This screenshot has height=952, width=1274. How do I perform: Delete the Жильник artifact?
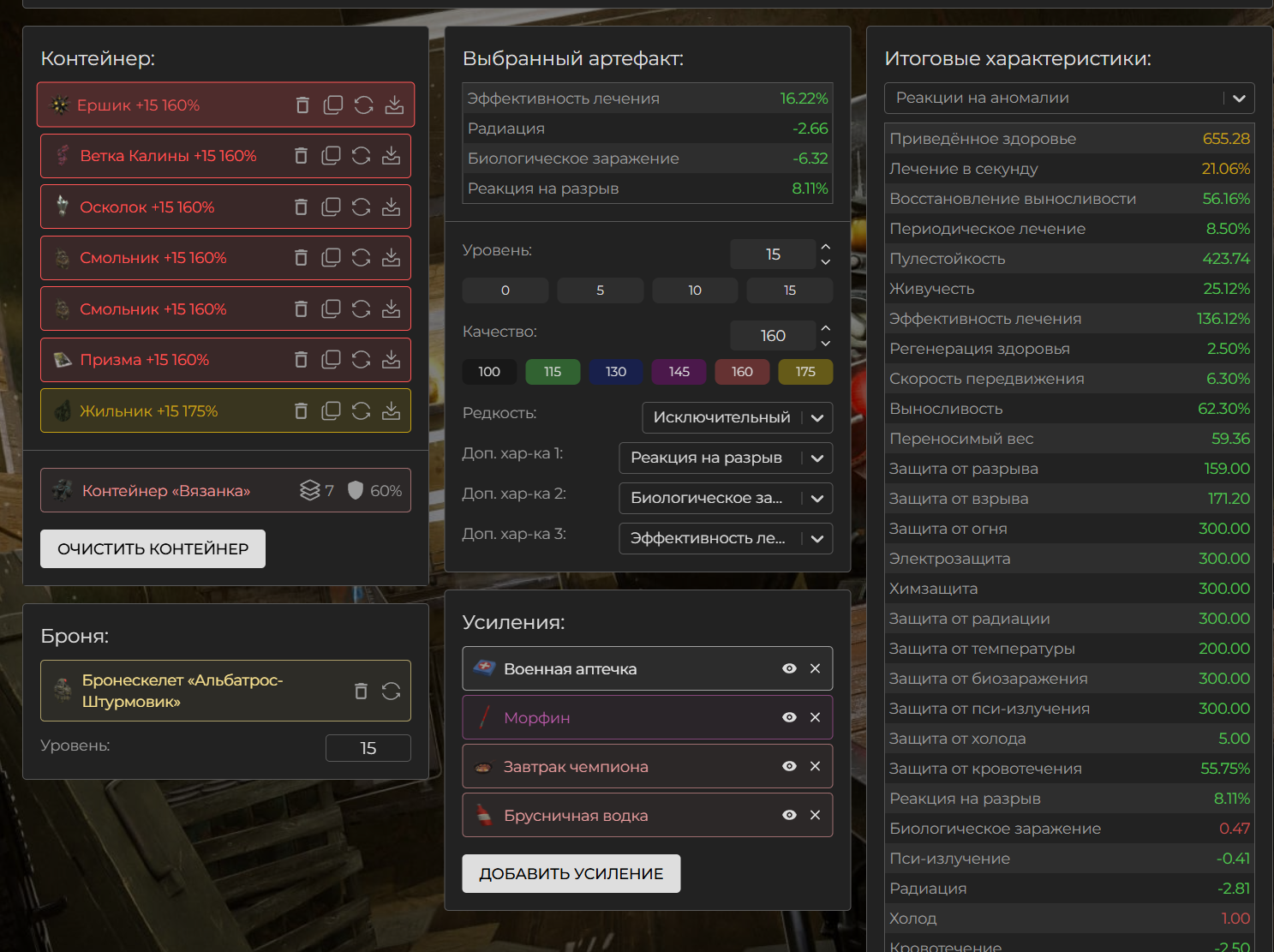point(301,411)
